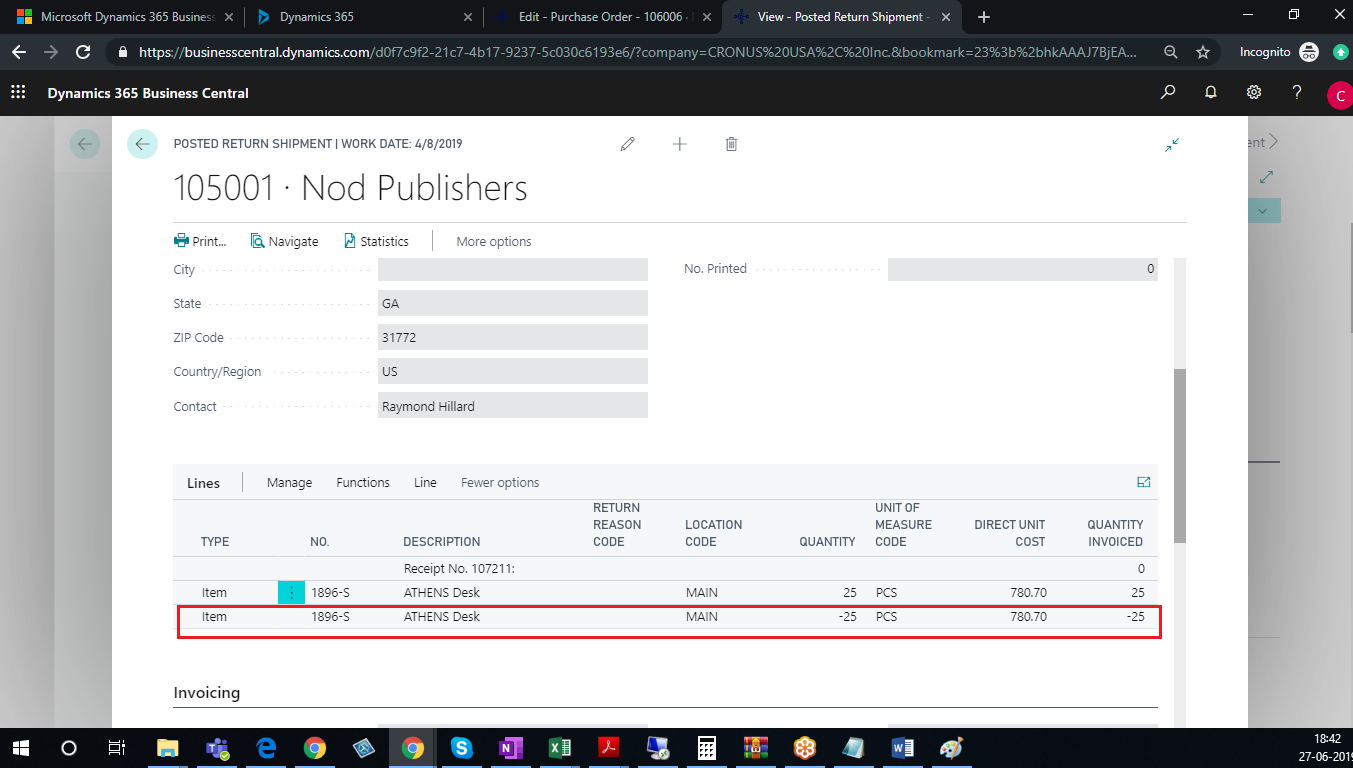Screen dimensions: 1353x768
Task: Open Microsoft Teams from the taskbar
Action: coord(217,748)
